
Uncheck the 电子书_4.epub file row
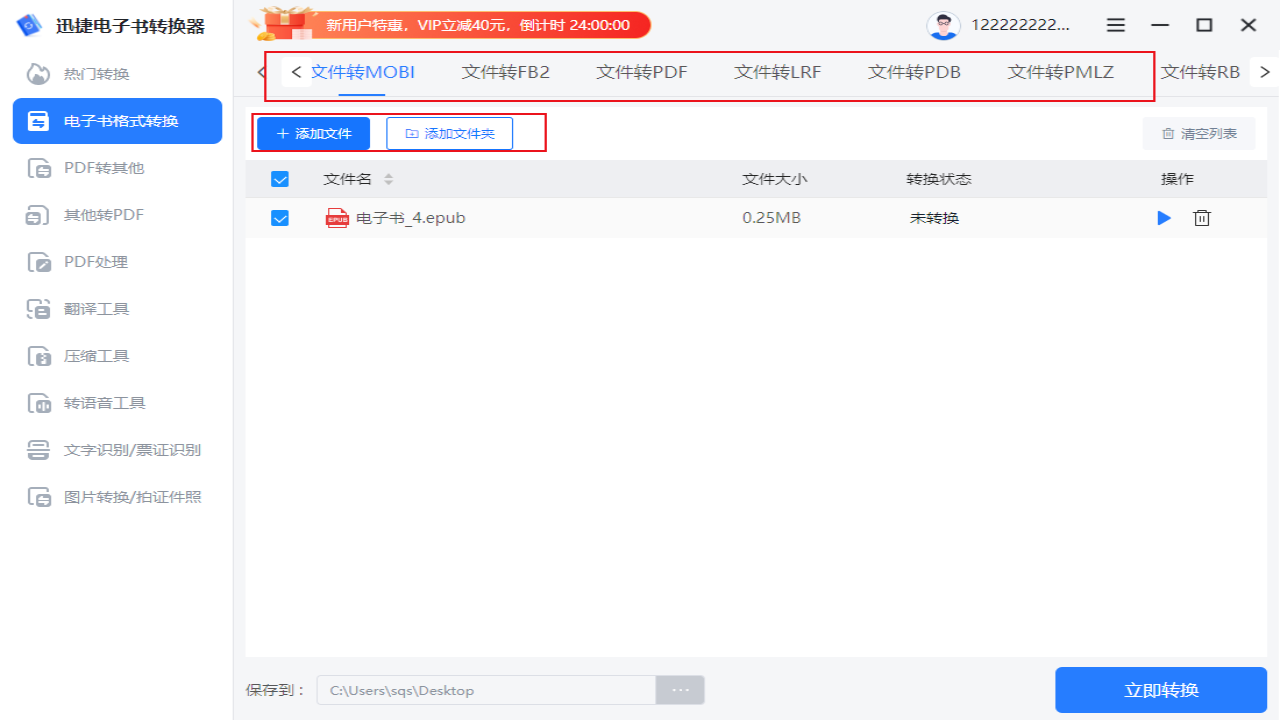pos(280,217)
